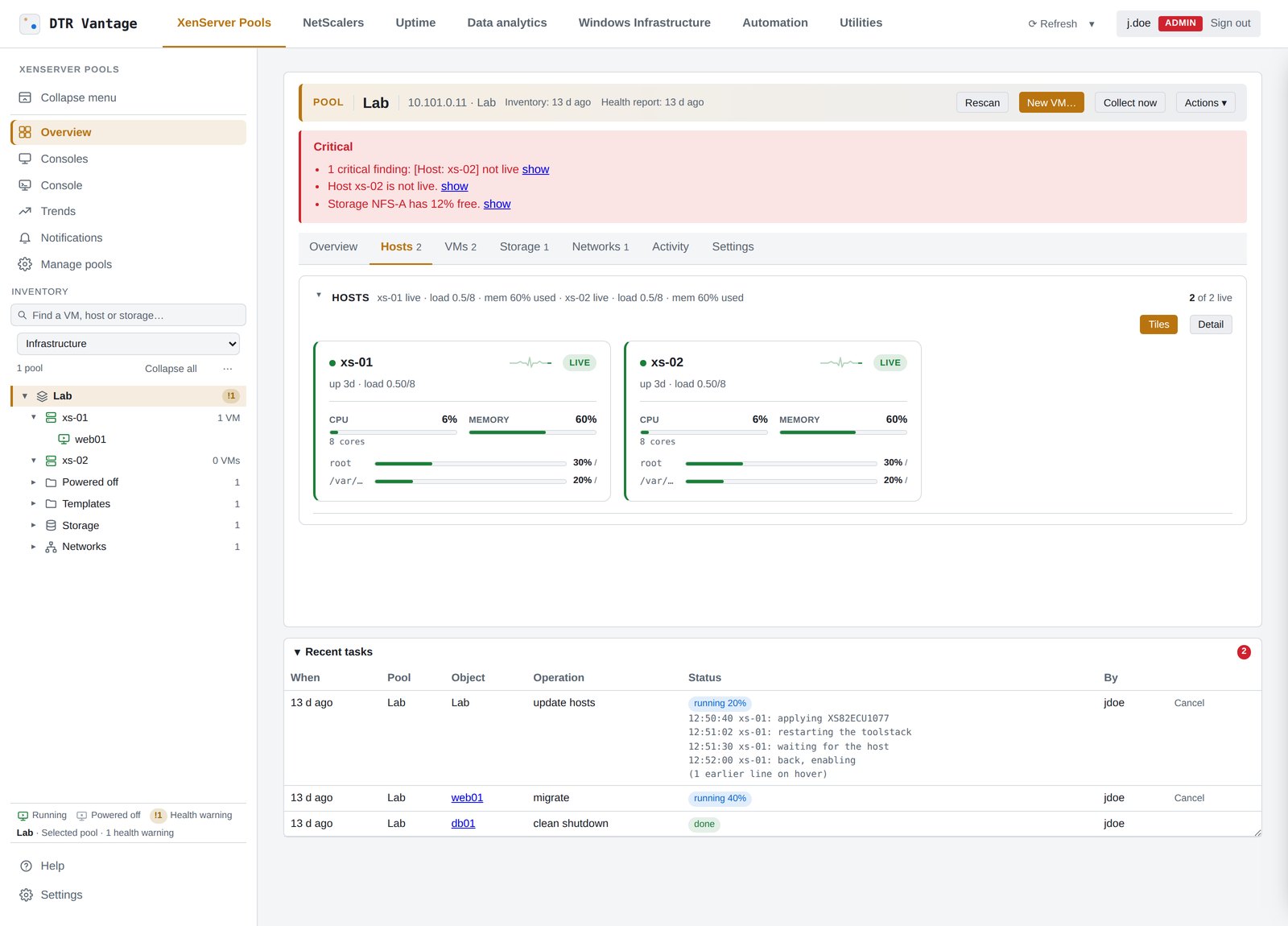Viewport: 1288px width, 926px height.
Task: Click Sign out
Action: point(1230,23)
